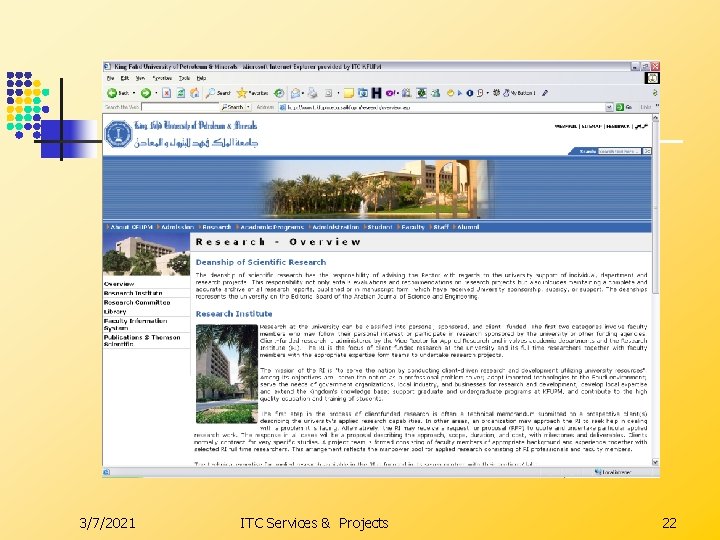Click the URL address field

point(442,107)
